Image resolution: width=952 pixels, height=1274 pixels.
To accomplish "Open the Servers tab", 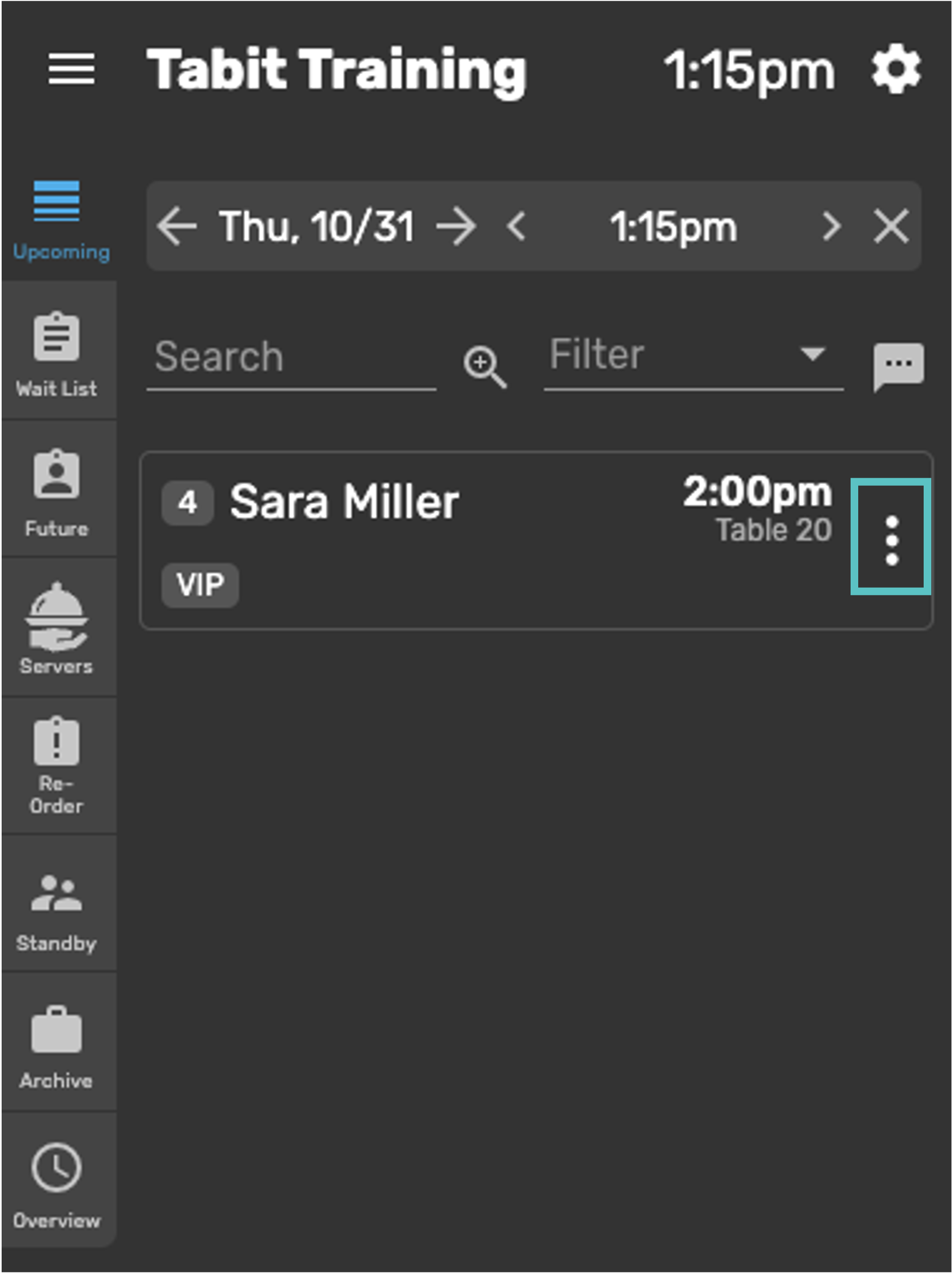I will pyautogui.click(x=57, y=628).
